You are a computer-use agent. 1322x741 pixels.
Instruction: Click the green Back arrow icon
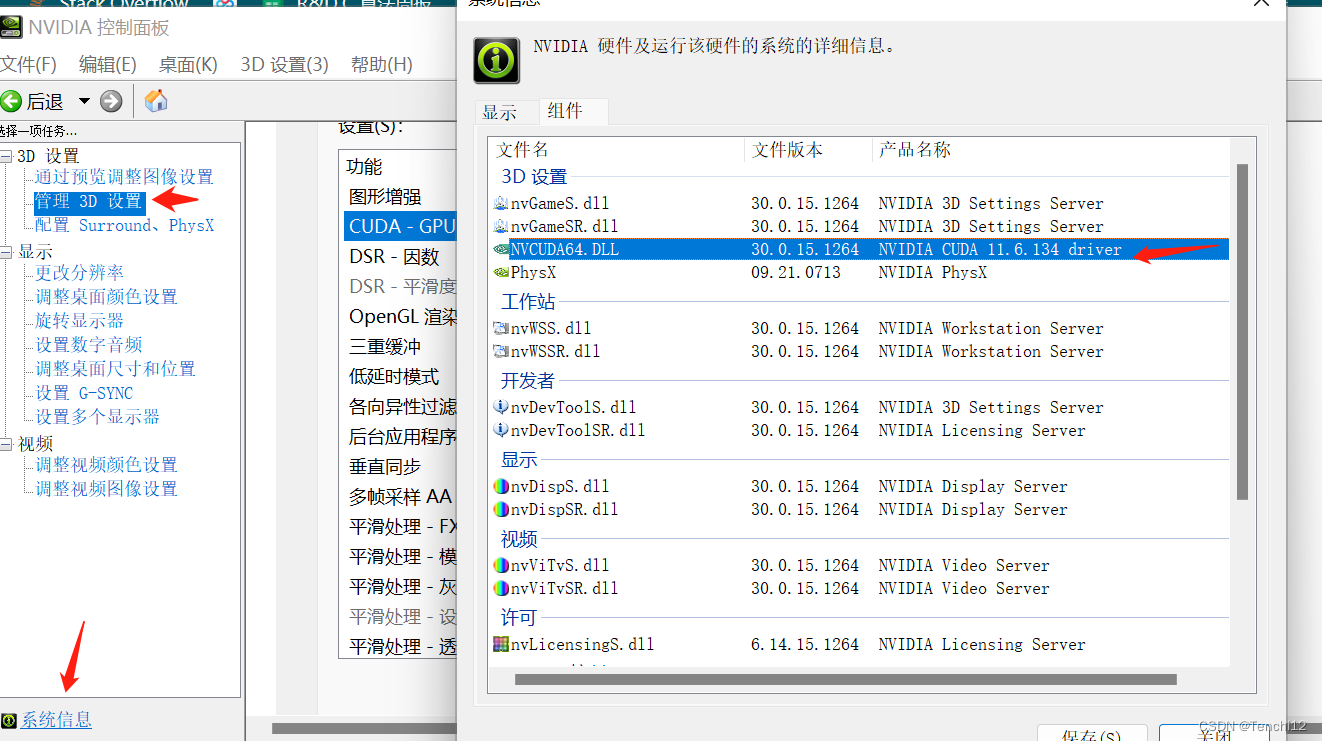click(11, 101)
